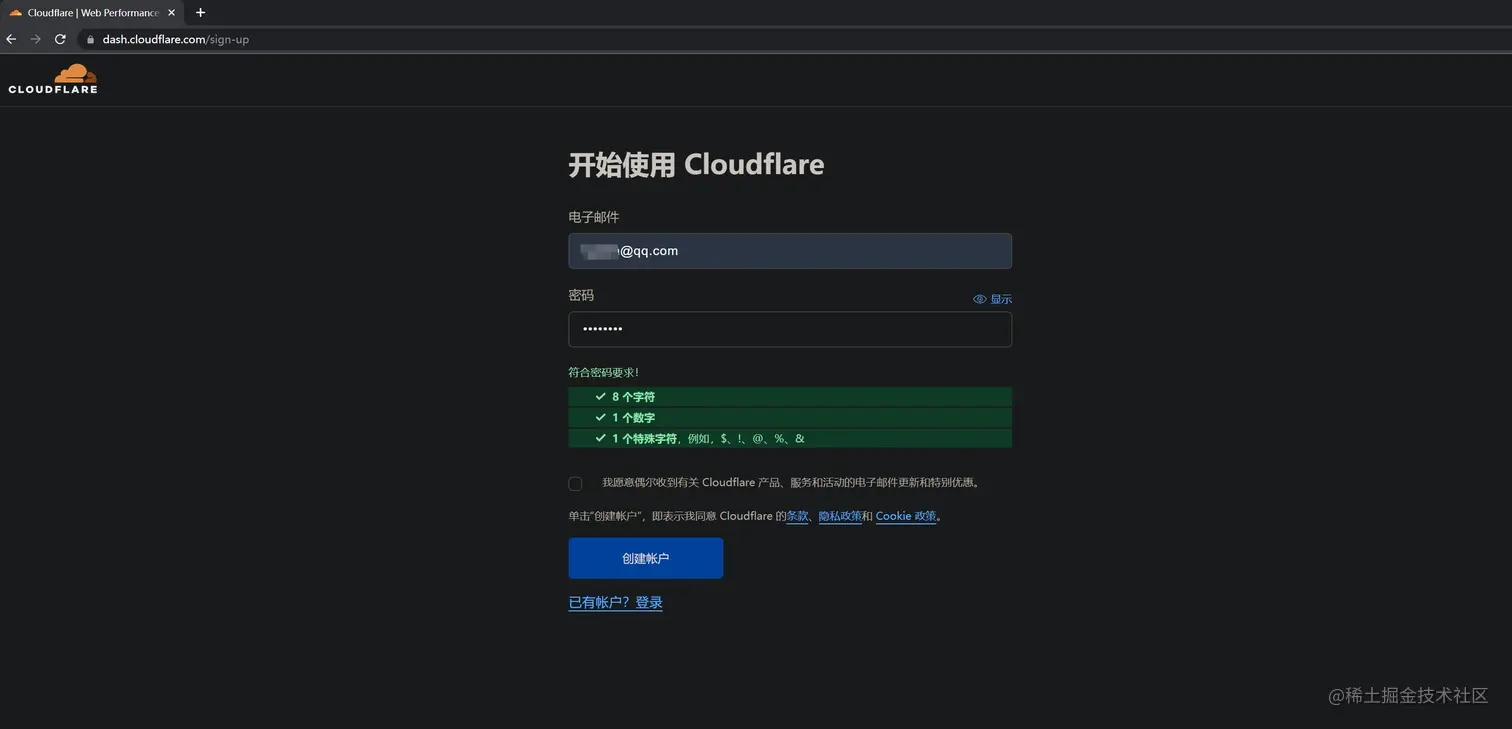Open a new browser tab with the plus icon
1512x729 pixels.
tap(200, 13)
